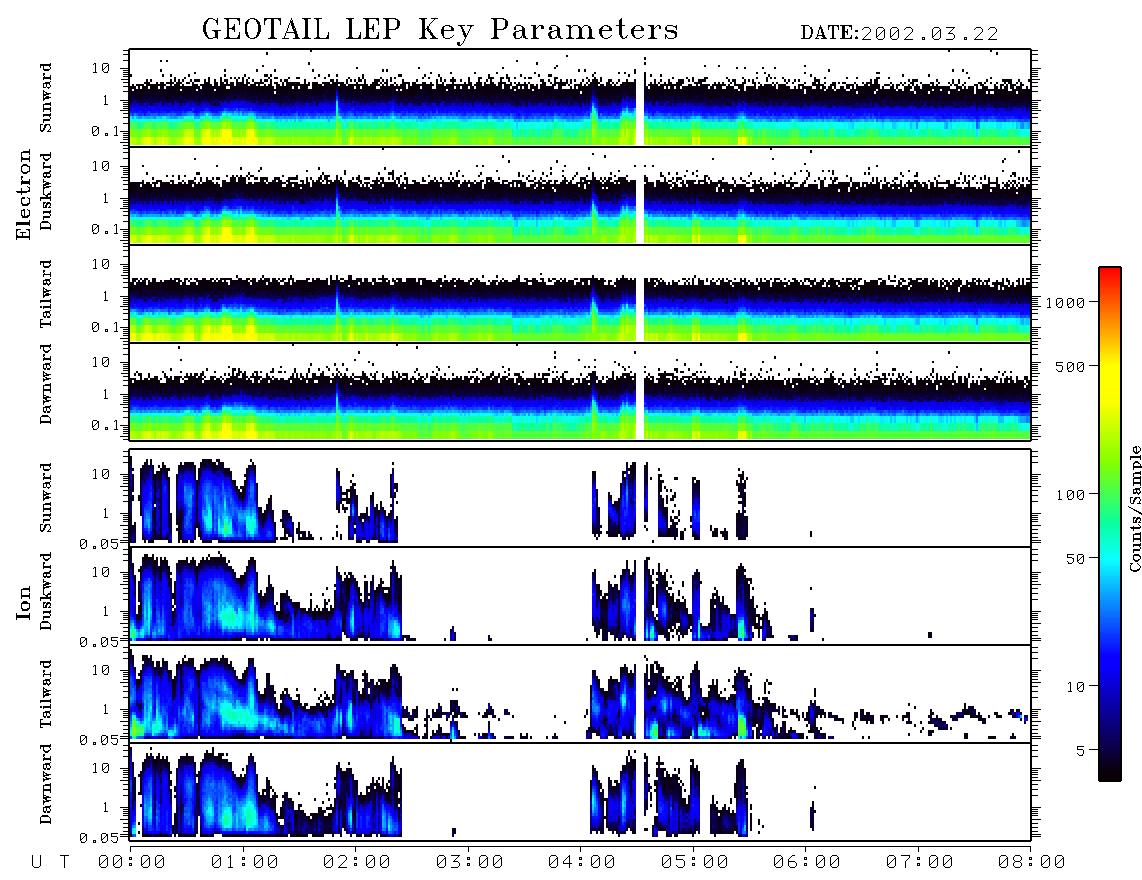Viewport: 1142px width, 880px height.
Task: Click the "100" color bar tick label
Action: (1071, 495)
